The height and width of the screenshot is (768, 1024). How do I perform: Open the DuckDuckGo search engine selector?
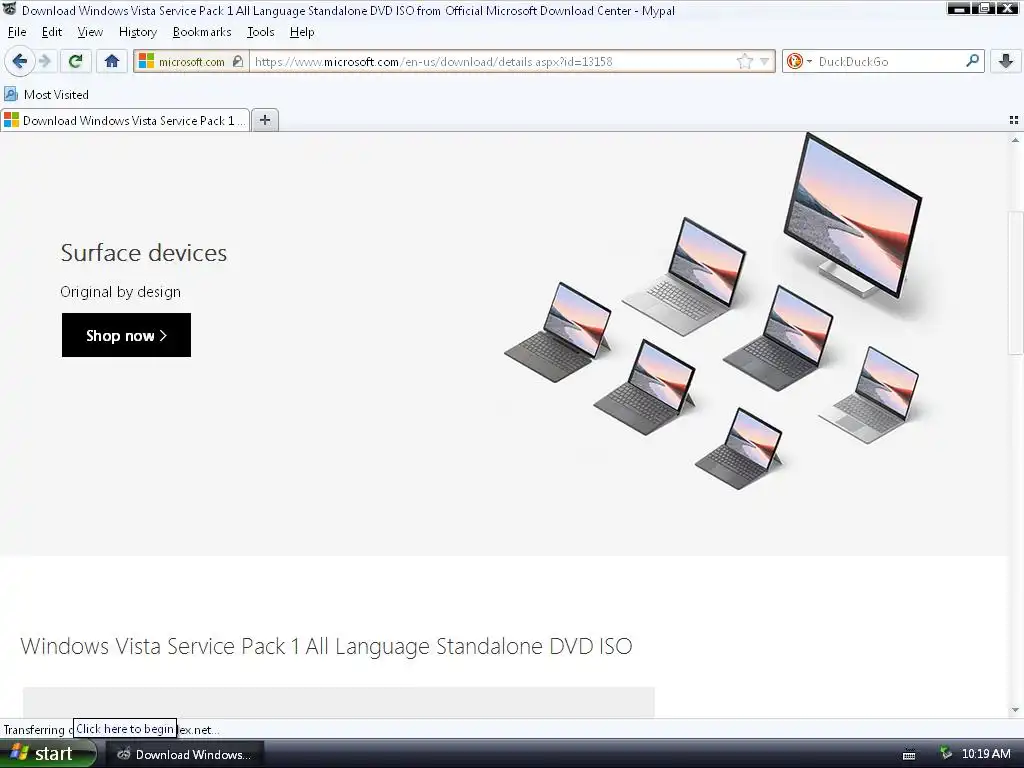click(799, 61)
